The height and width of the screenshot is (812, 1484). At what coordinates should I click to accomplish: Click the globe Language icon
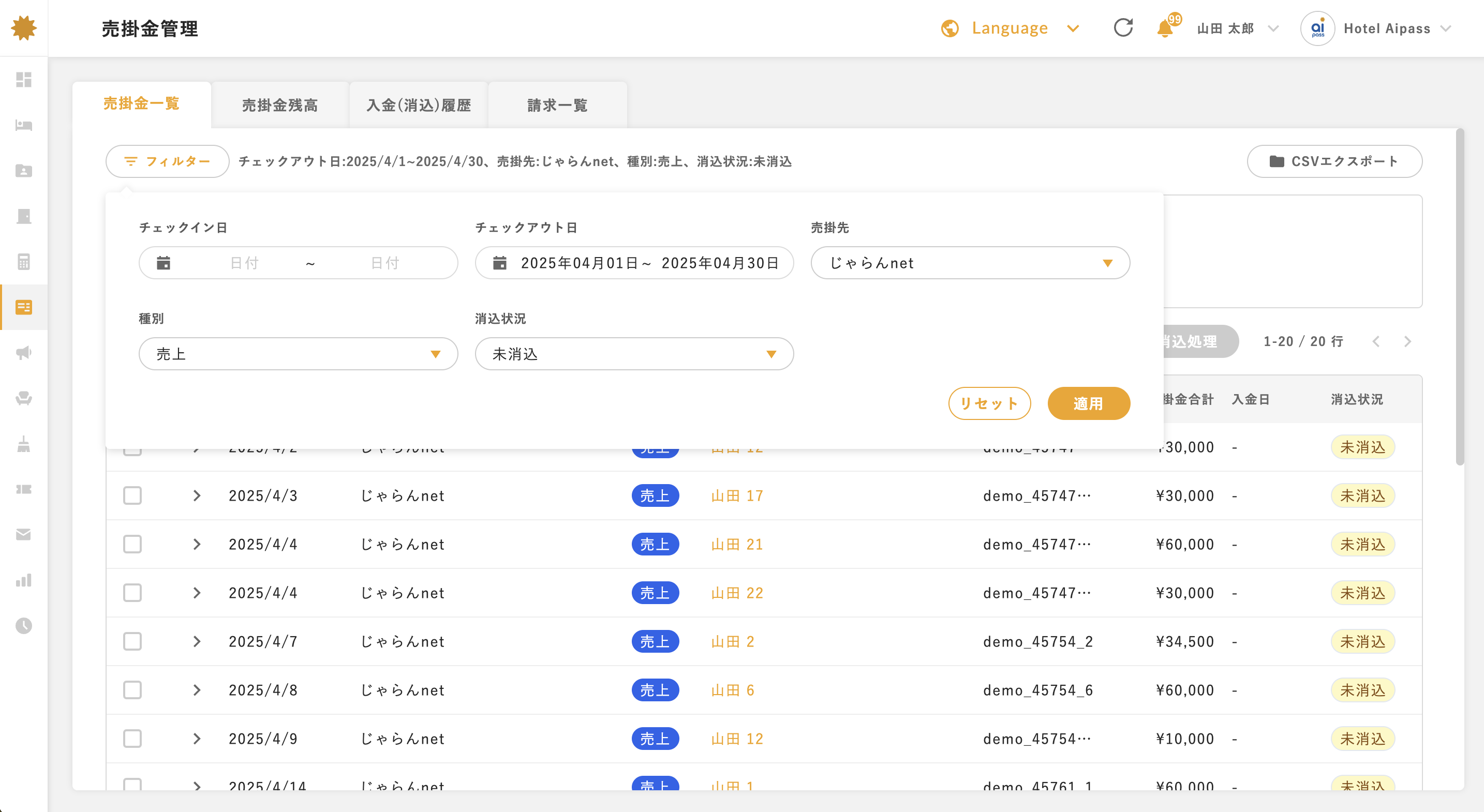[949, 28]
